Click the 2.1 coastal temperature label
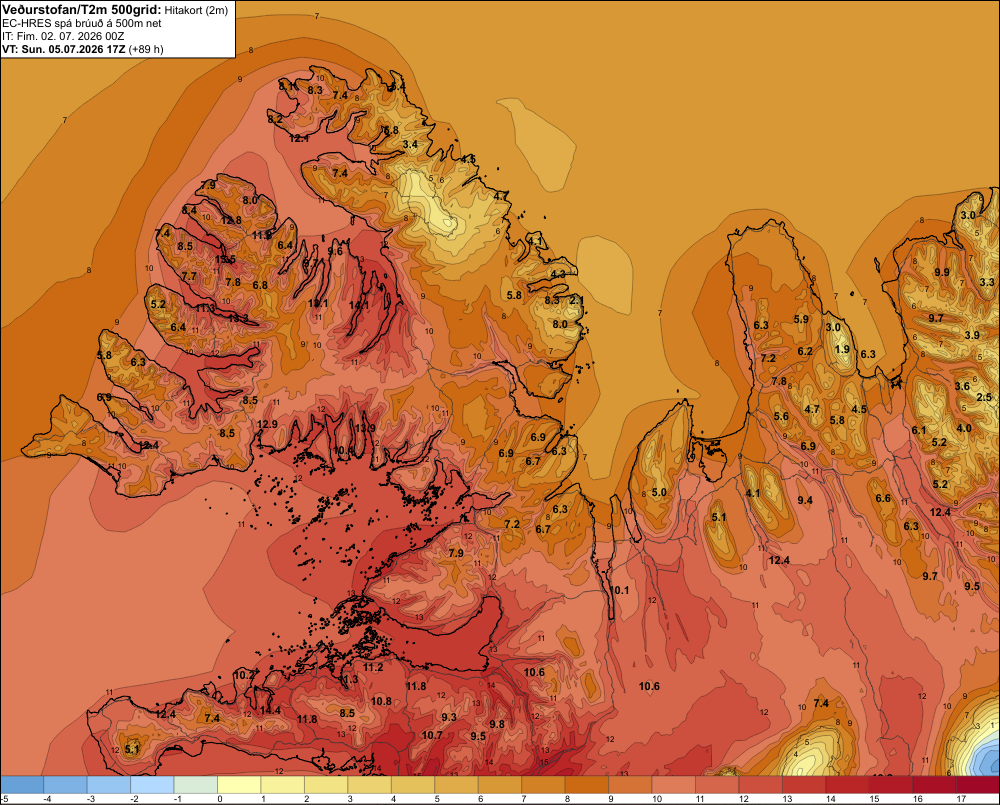 coord(577,300)
